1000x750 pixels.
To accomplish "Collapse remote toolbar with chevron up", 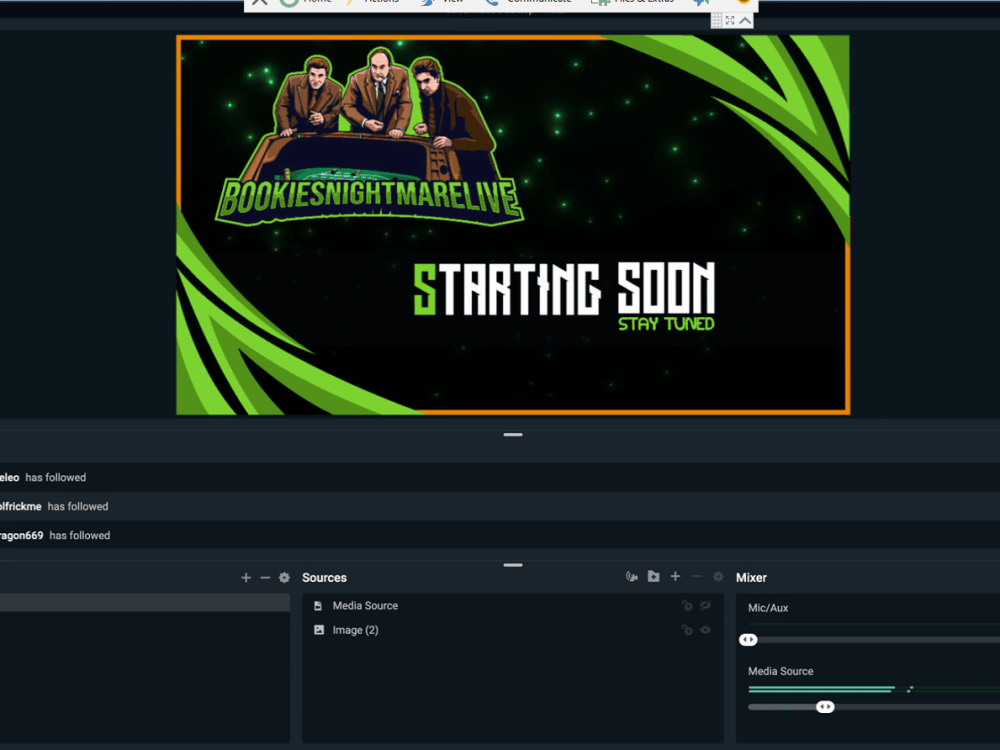I will point(745,20).
